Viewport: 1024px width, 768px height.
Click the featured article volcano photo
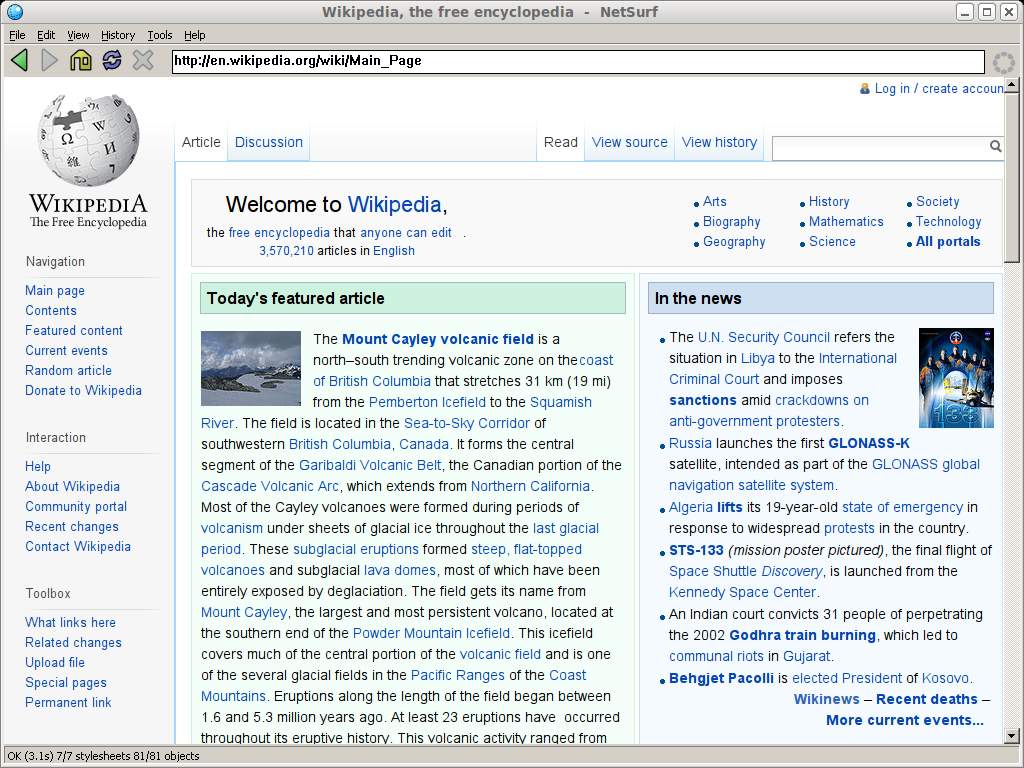click(251, 368)
